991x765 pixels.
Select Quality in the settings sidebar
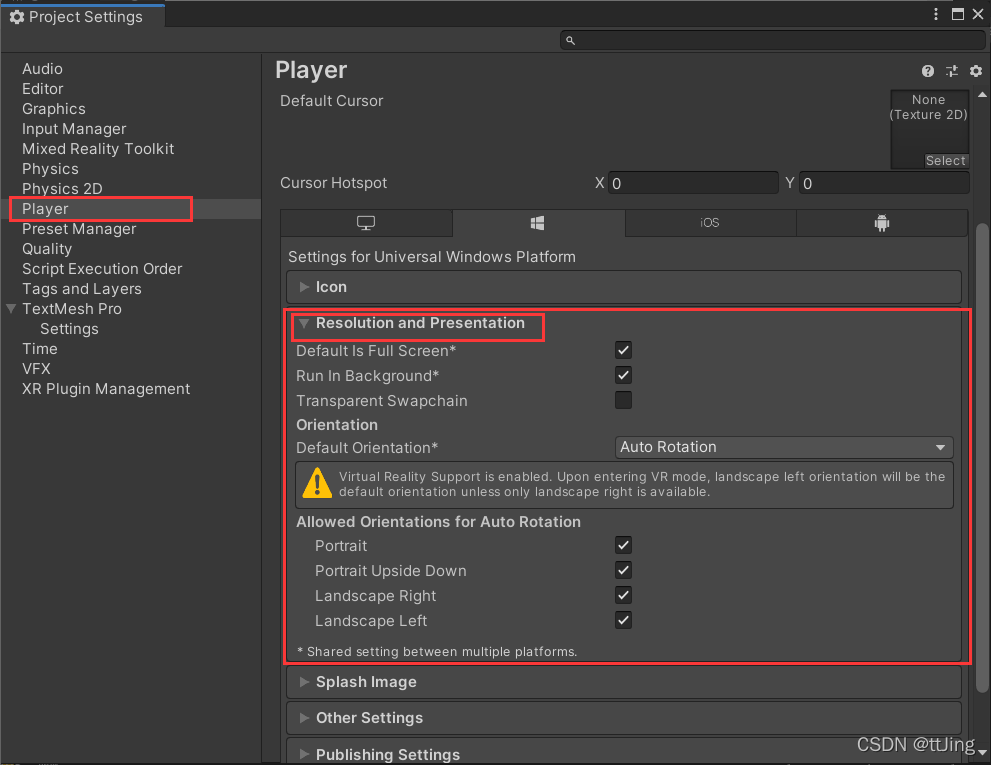46,248
